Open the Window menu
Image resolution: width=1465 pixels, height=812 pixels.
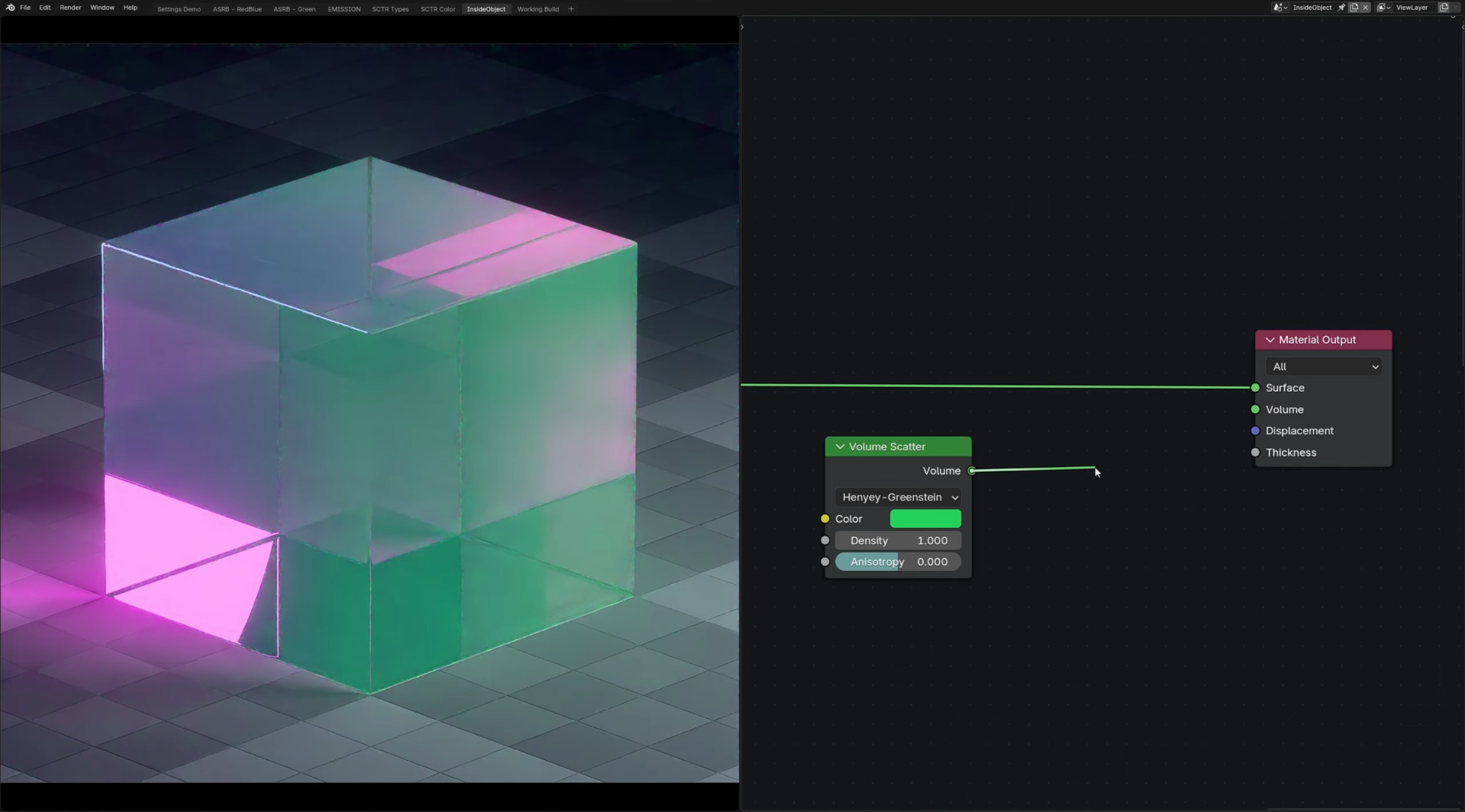[x=102, y=8]
